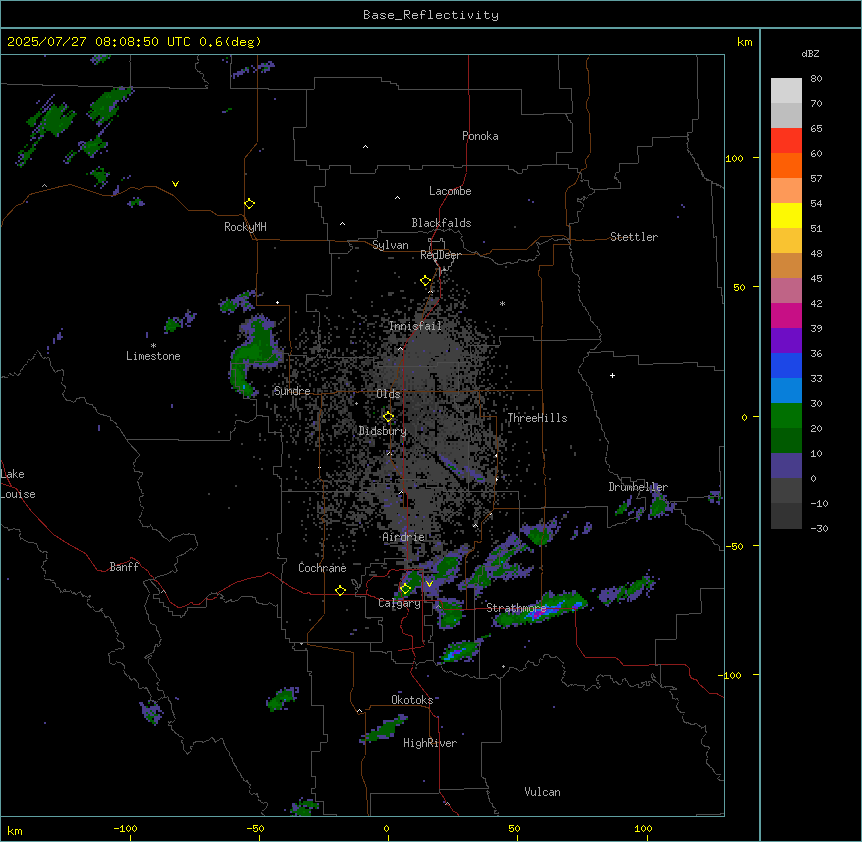Select the Lacombe town label
Image resolution: width=862 pixels, height=842 pixels.
(x=450, y=191)
